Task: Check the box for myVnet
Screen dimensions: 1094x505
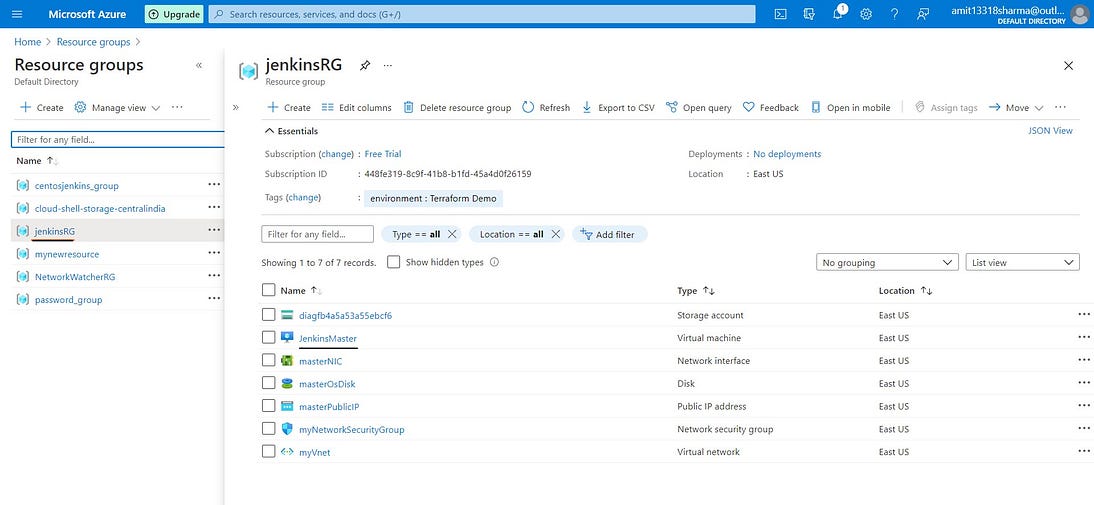Action: (269, 451)
